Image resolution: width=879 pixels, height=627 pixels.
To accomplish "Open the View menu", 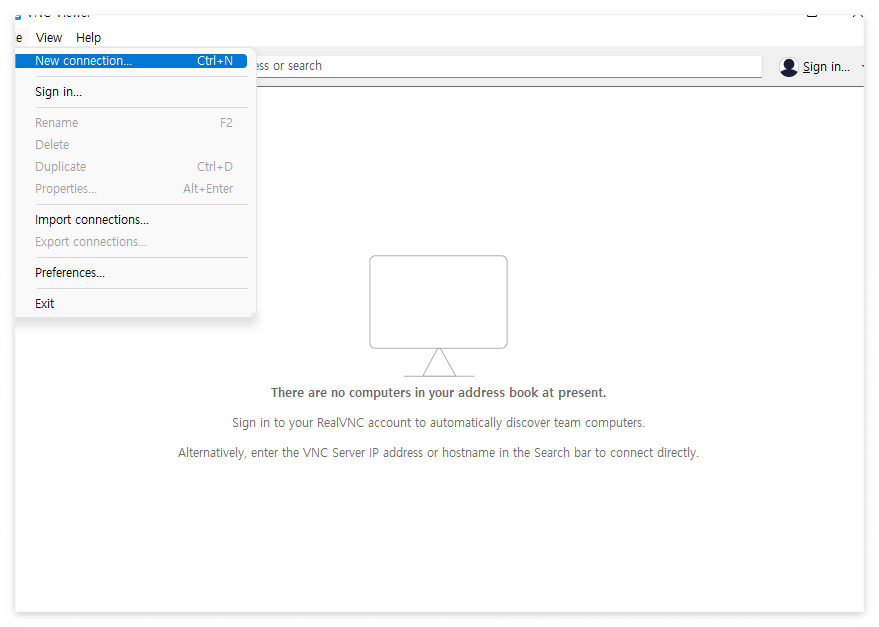I will coord(49,38).
